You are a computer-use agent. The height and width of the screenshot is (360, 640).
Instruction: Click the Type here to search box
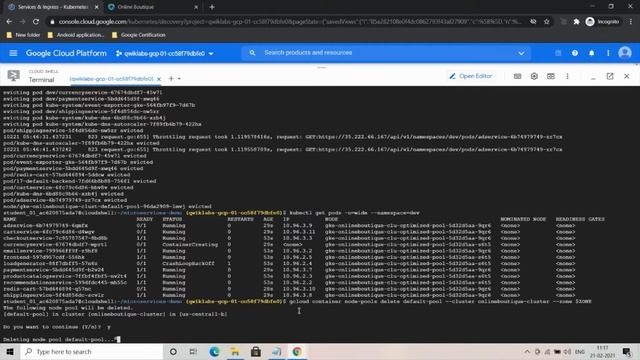[92, 352]
